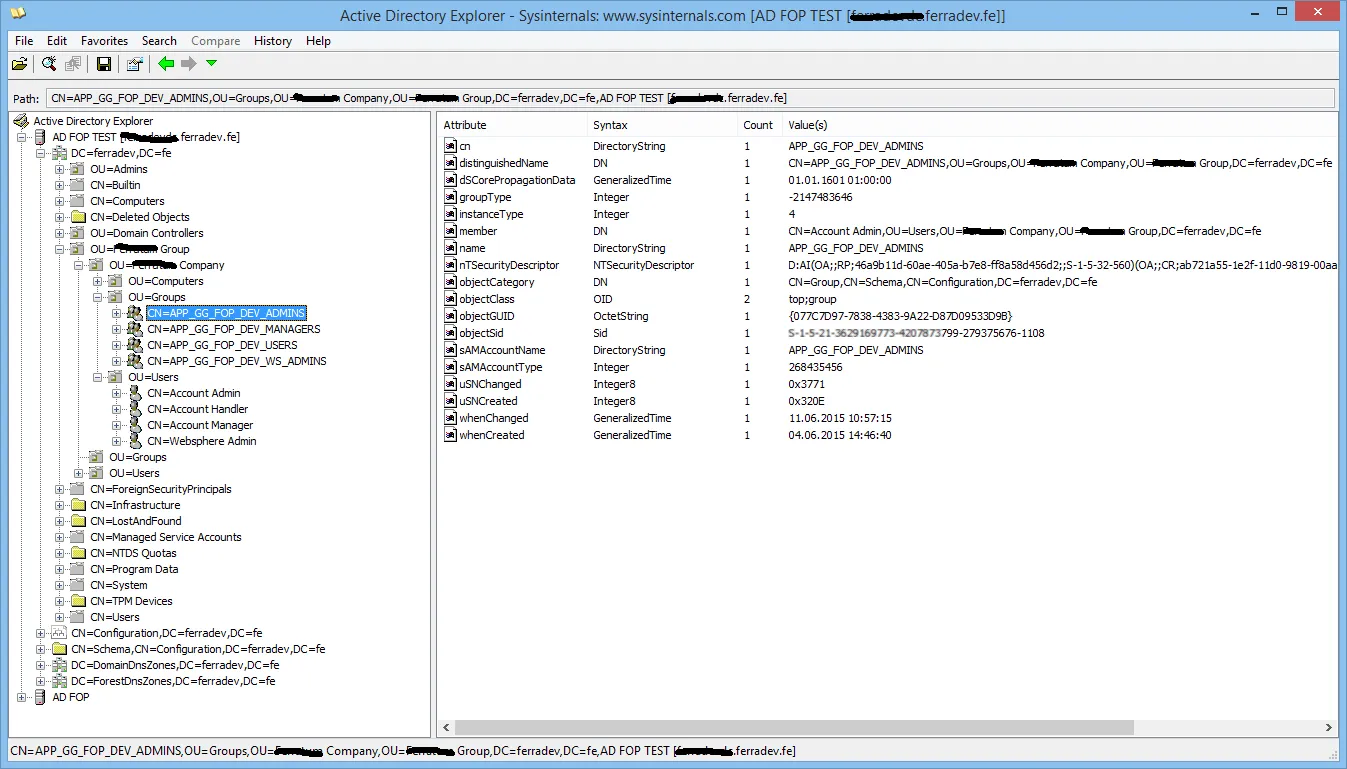Screen dimensions: 1347x769
Task: Click the attribute icon beside groupType
Action: [x=450, y=197]
